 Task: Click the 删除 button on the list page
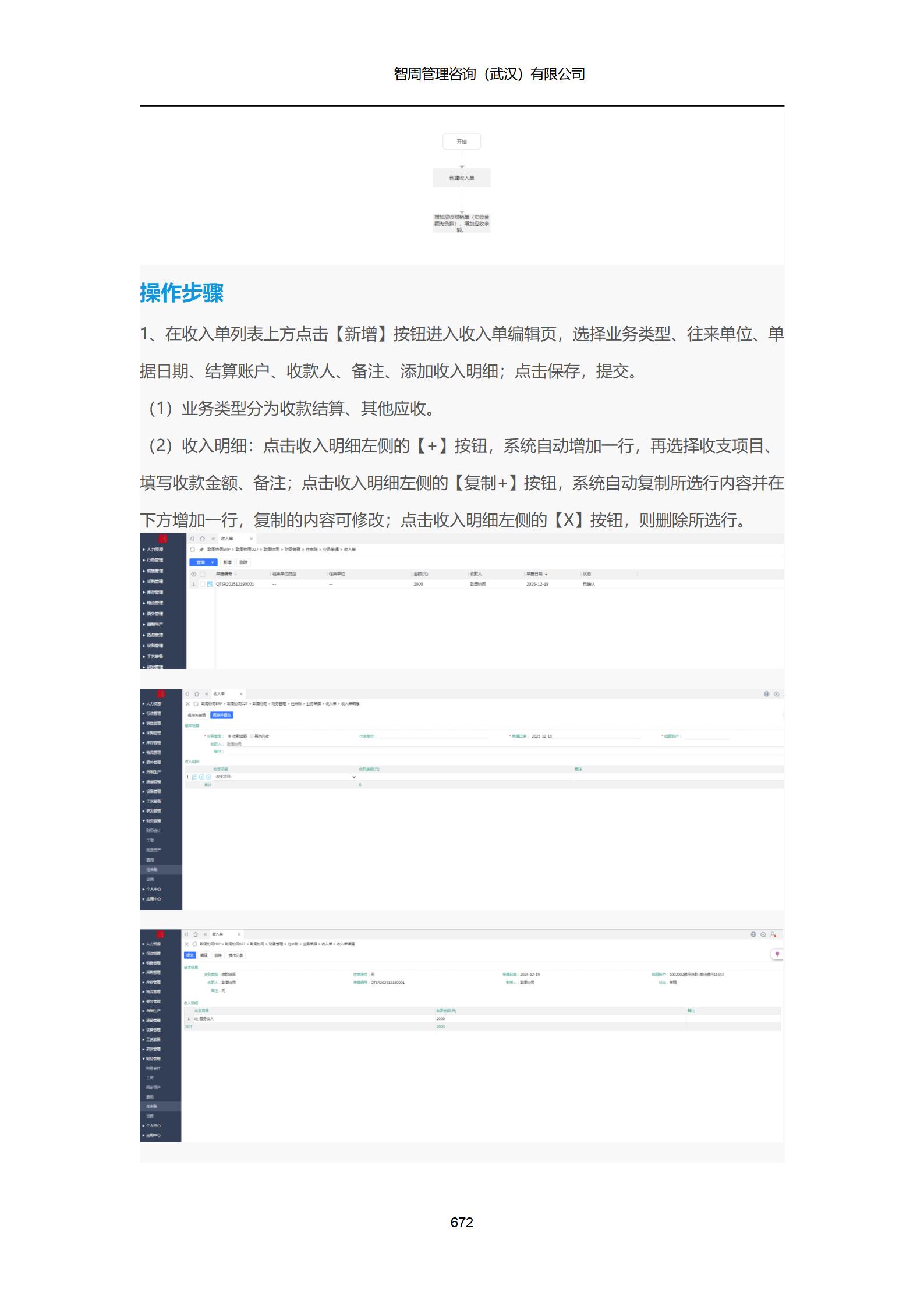[x=243, y=562]
